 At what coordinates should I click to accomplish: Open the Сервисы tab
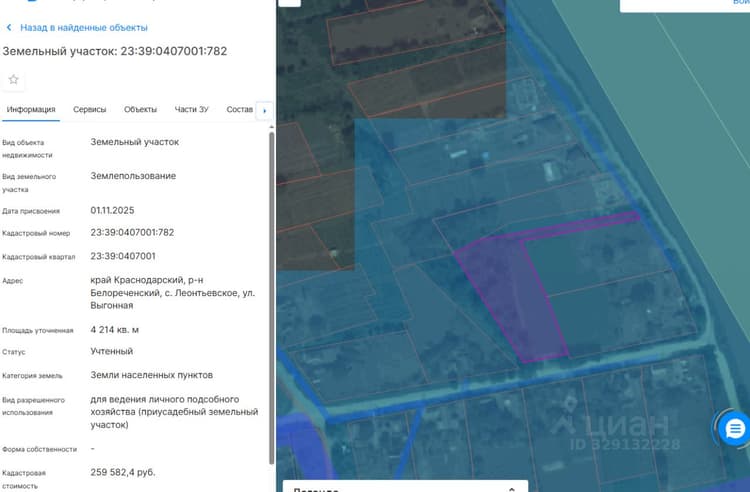tap(89, 109)
